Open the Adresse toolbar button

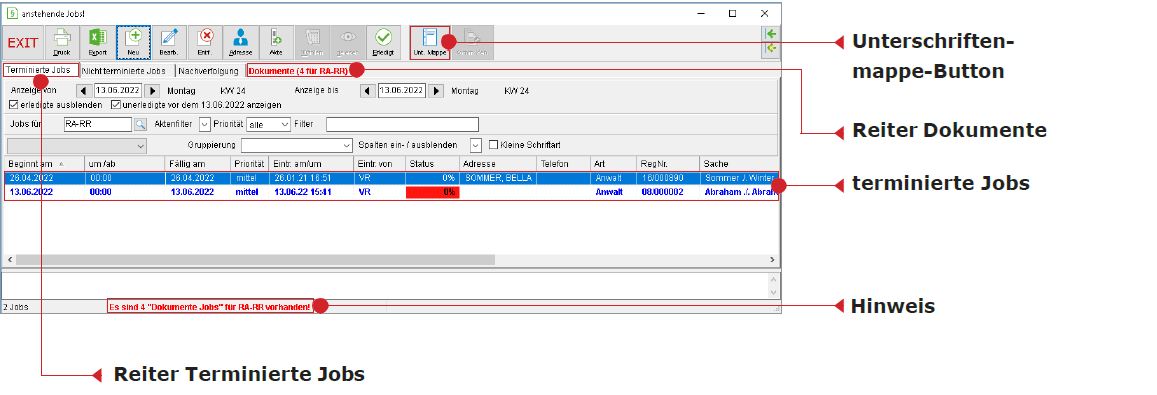coord(241,43)
